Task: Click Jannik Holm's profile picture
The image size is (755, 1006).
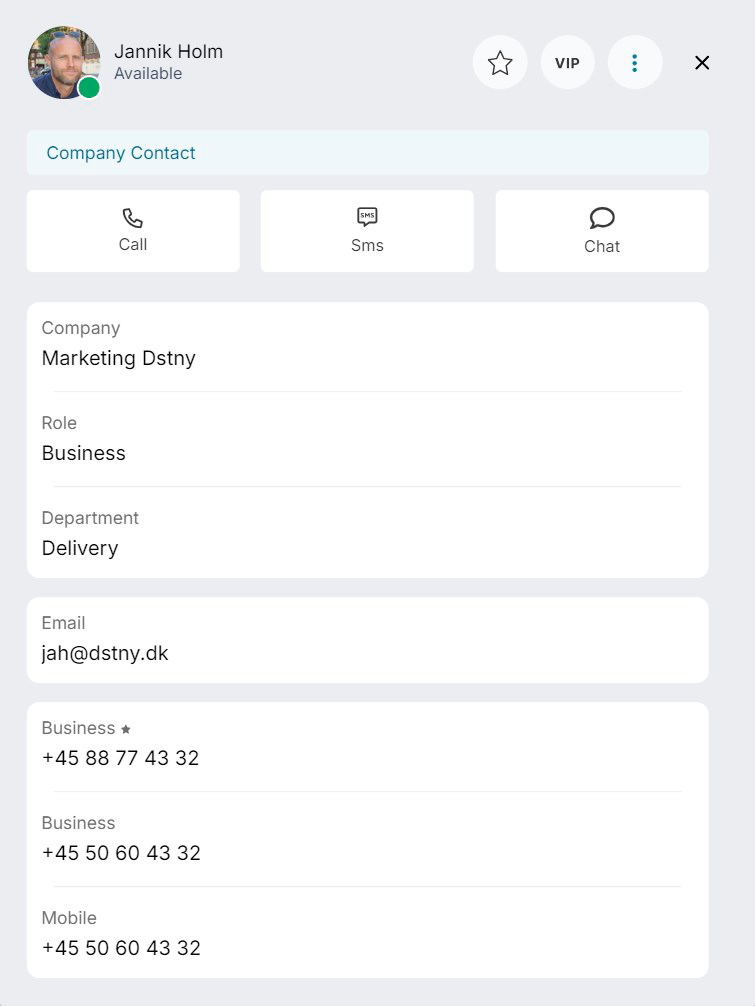Action: 64,62
